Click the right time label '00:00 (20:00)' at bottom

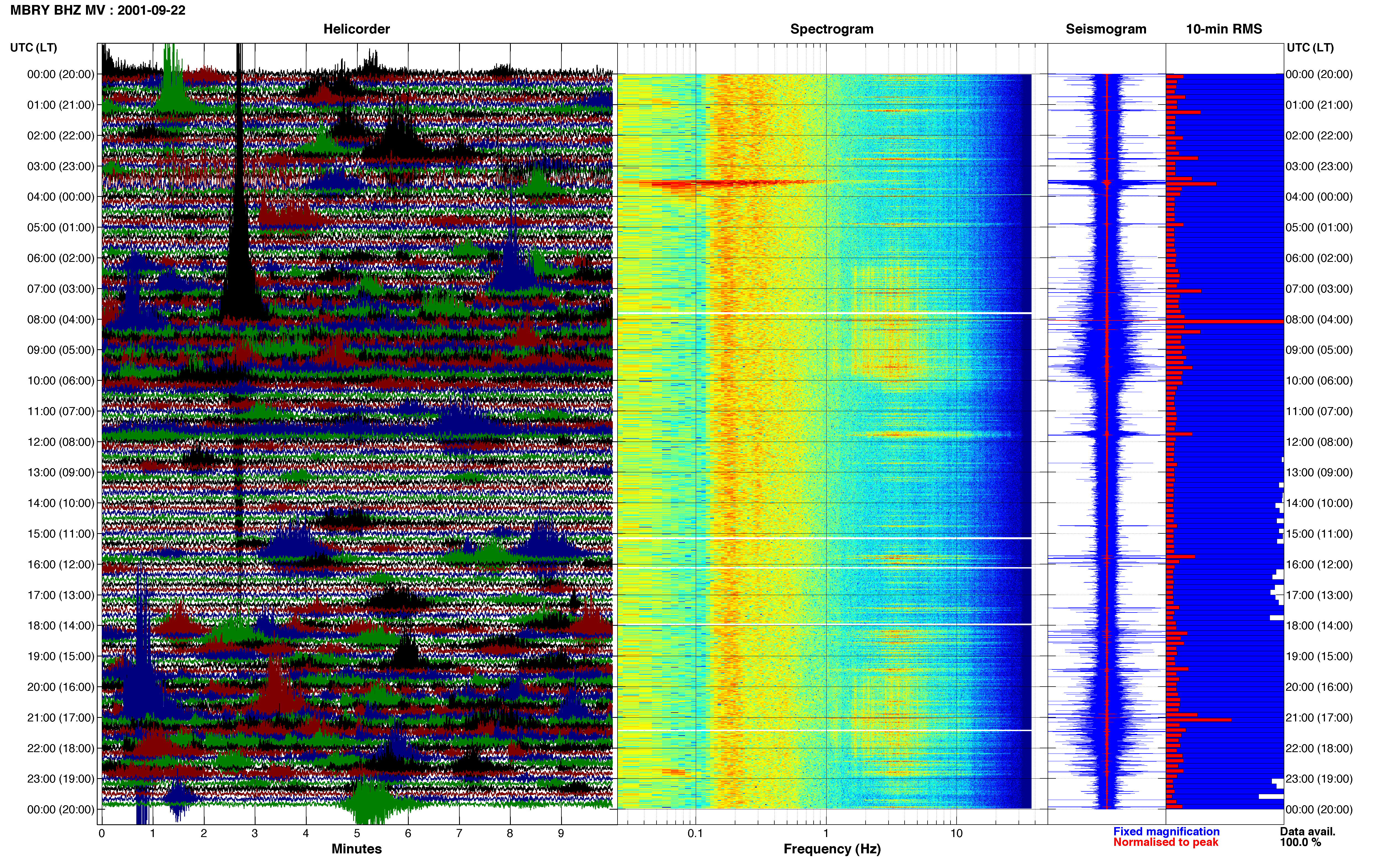pyautogui.click(x=1319, y=810)
